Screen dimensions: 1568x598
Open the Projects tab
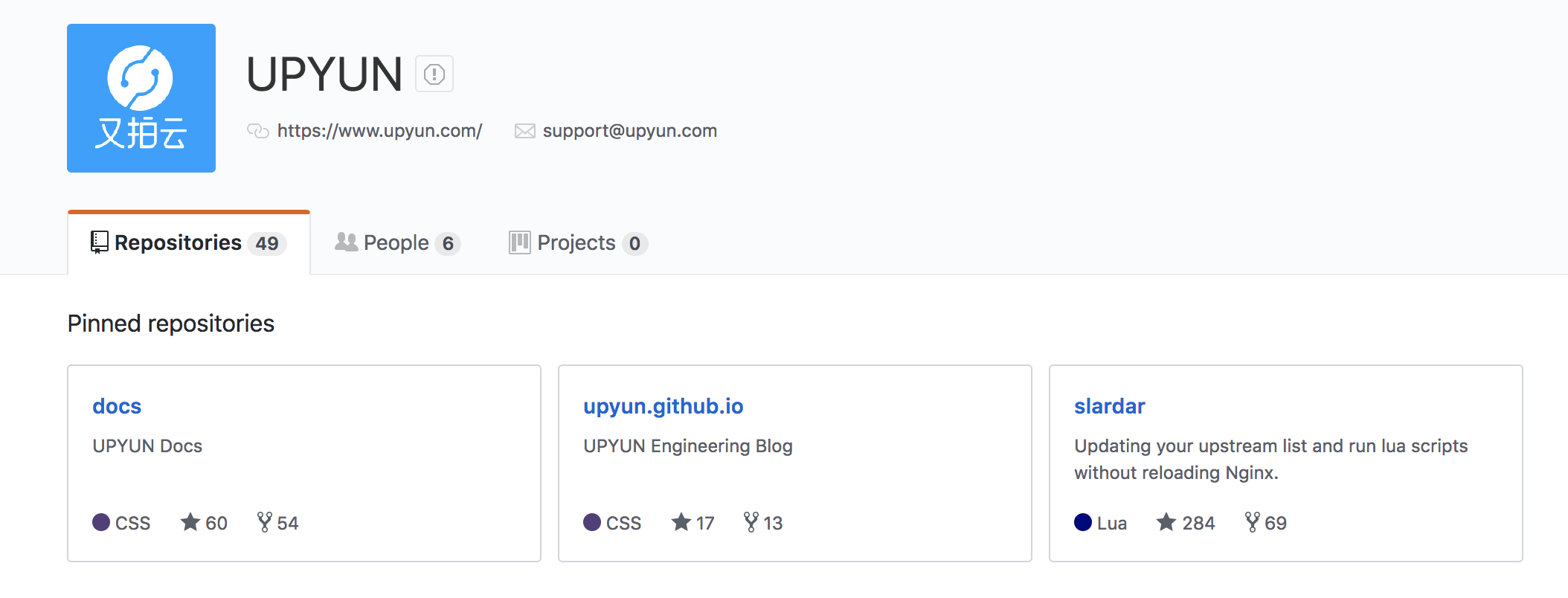(577, 243)
